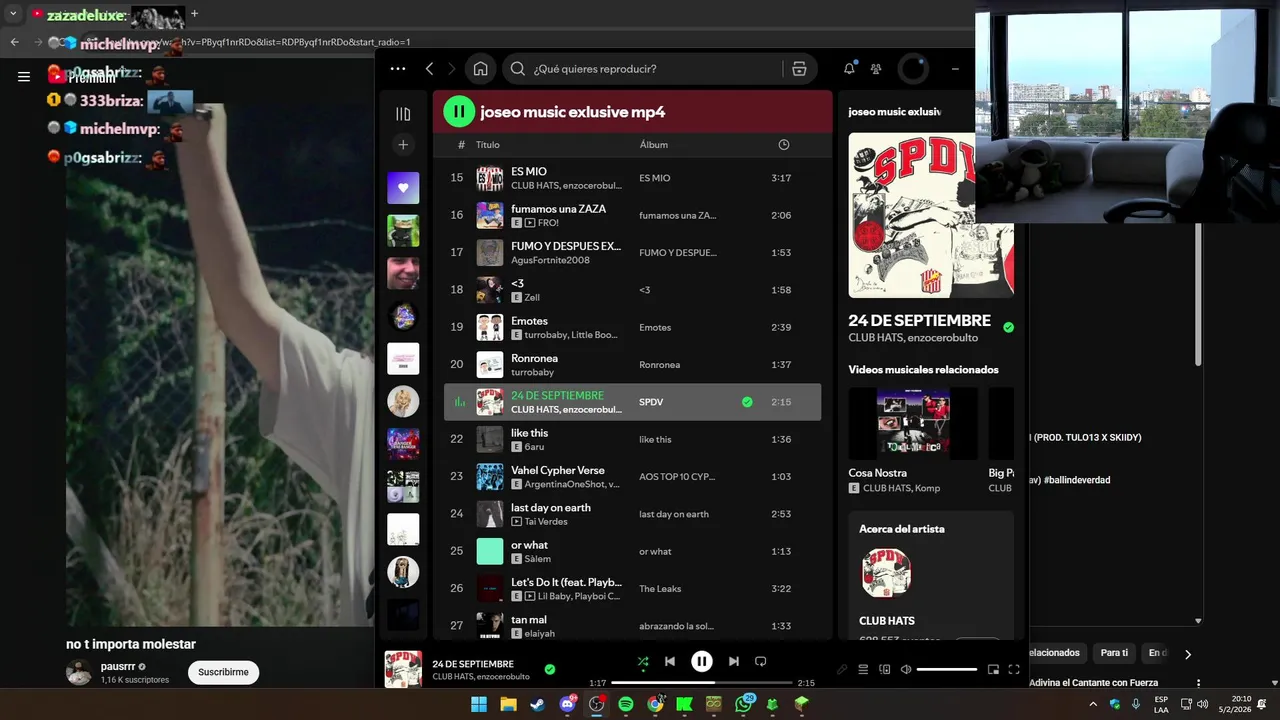Skip to next track
The width and height of the screenshot is (1280, 720).
point(733,661)
